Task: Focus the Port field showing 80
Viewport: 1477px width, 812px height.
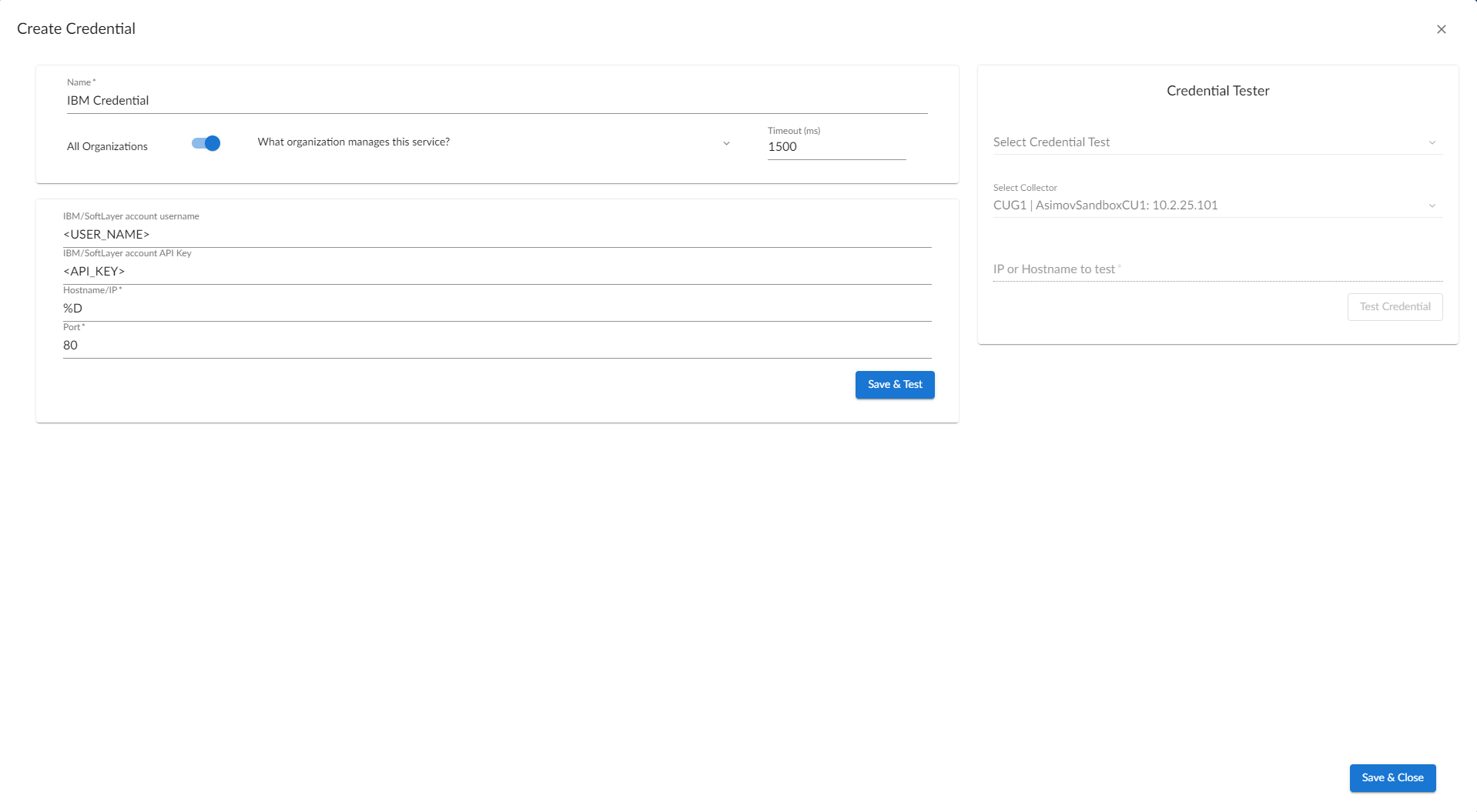Action: tap(497, 346)
